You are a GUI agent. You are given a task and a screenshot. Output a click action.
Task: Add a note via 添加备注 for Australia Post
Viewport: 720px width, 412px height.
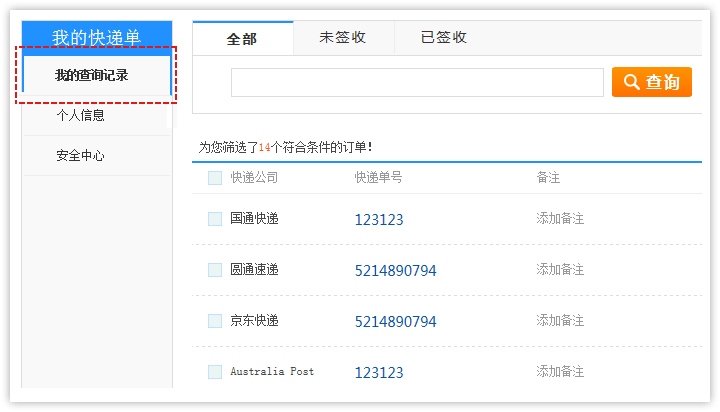560,371
